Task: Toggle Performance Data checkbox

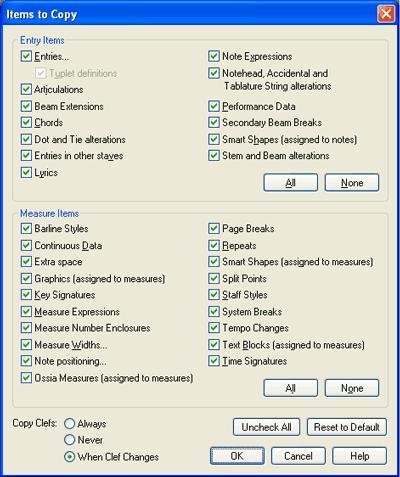Action: (x=214, y=106)
